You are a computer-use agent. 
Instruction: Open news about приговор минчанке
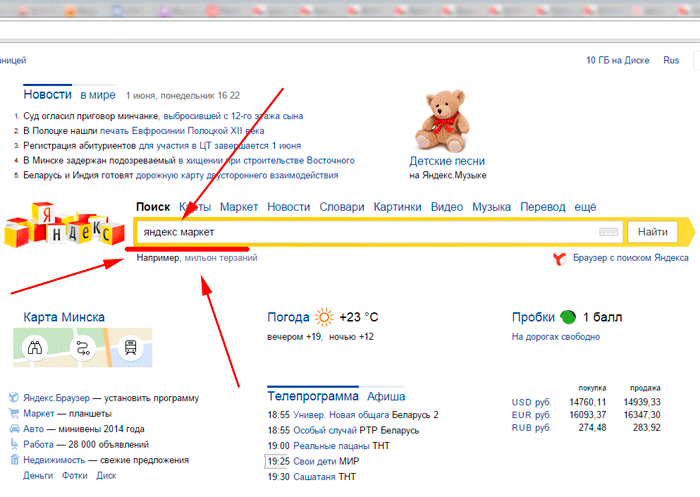click(163, 116)
